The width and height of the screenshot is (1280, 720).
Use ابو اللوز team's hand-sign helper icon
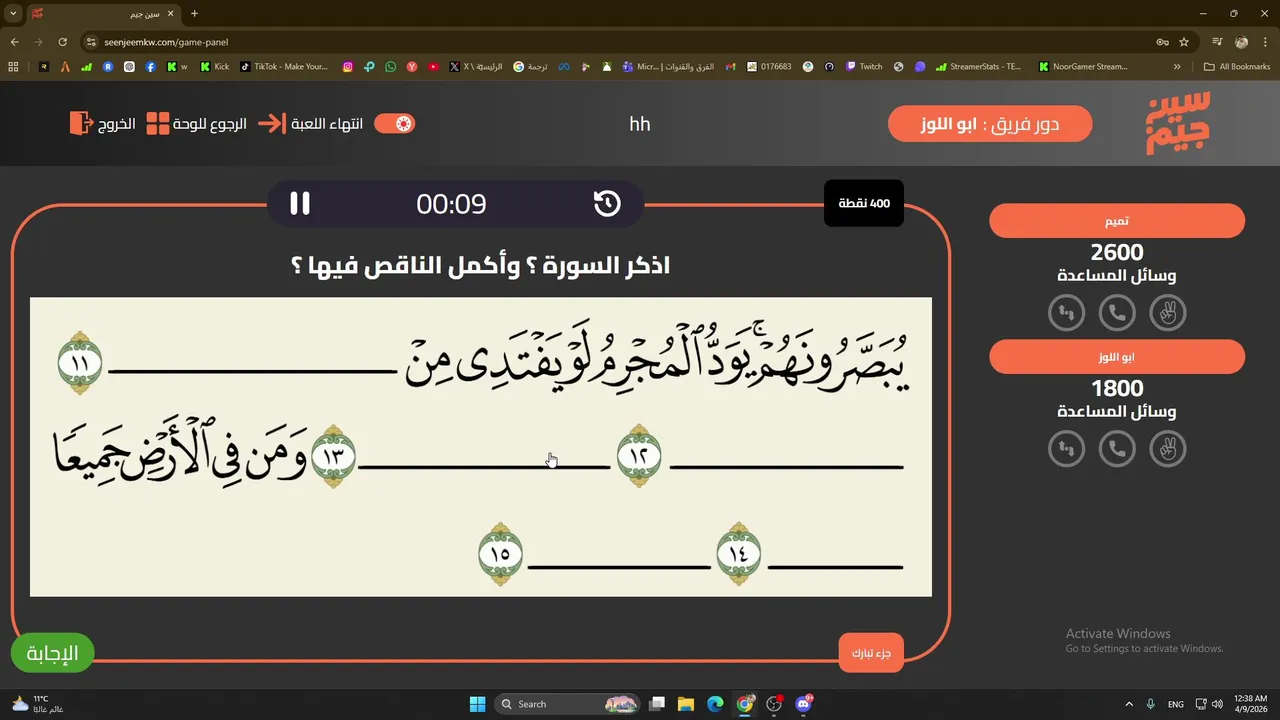tap(1167, 449)
